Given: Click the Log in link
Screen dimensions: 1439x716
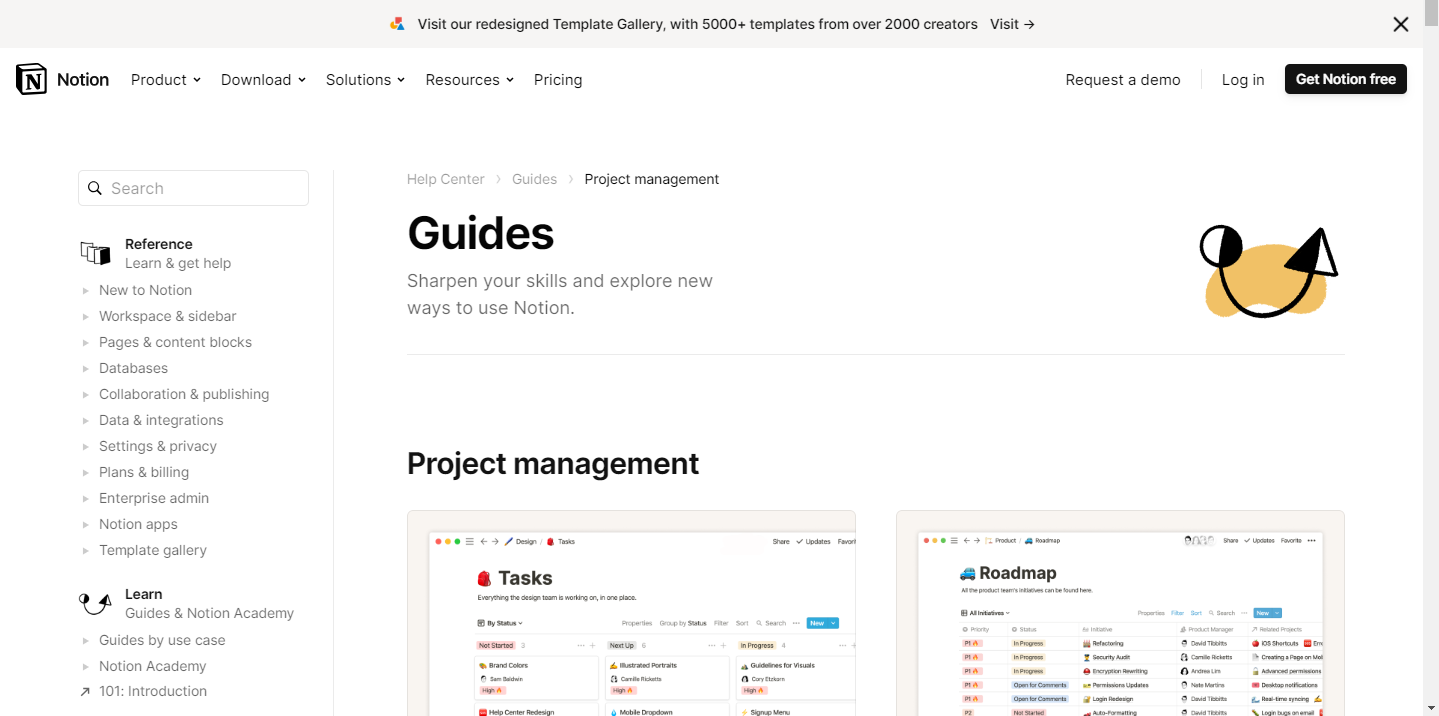Looking at the screenshot, I should point(1243,80).
